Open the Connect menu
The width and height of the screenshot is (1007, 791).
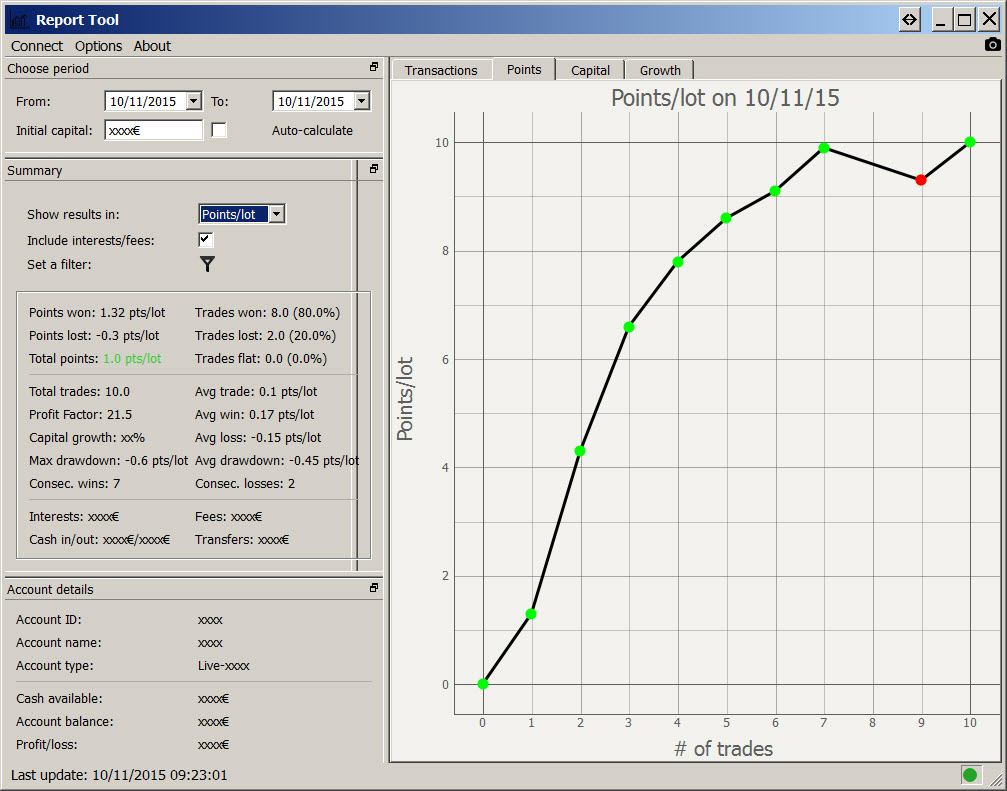(x=37, y=46)
